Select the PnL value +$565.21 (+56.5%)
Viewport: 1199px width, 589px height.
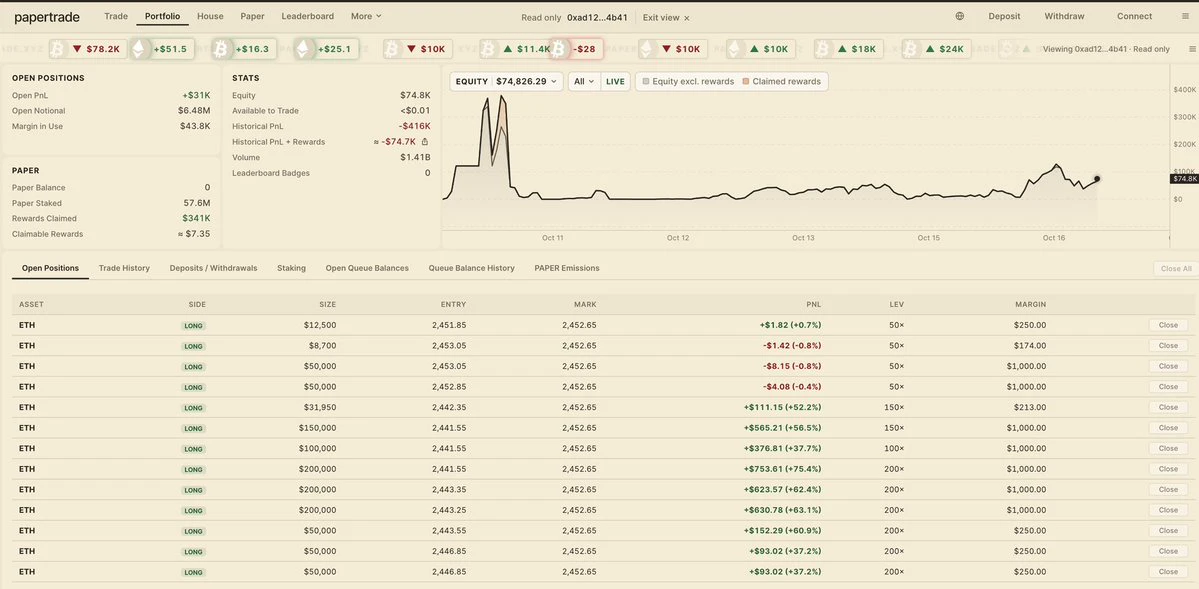782,428
